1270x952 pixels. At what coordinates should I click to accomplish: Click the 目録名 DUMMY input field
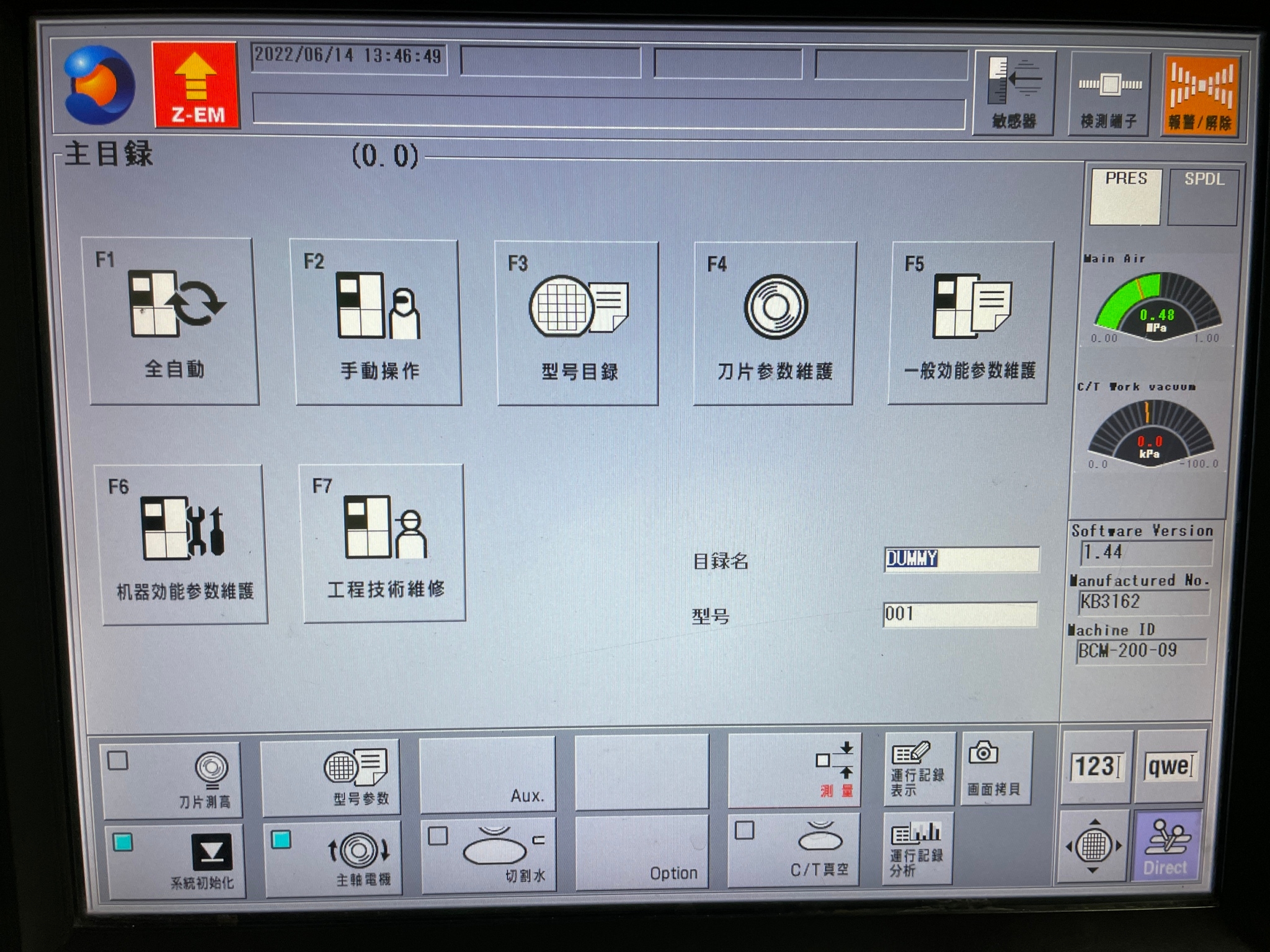click(961, 559)
